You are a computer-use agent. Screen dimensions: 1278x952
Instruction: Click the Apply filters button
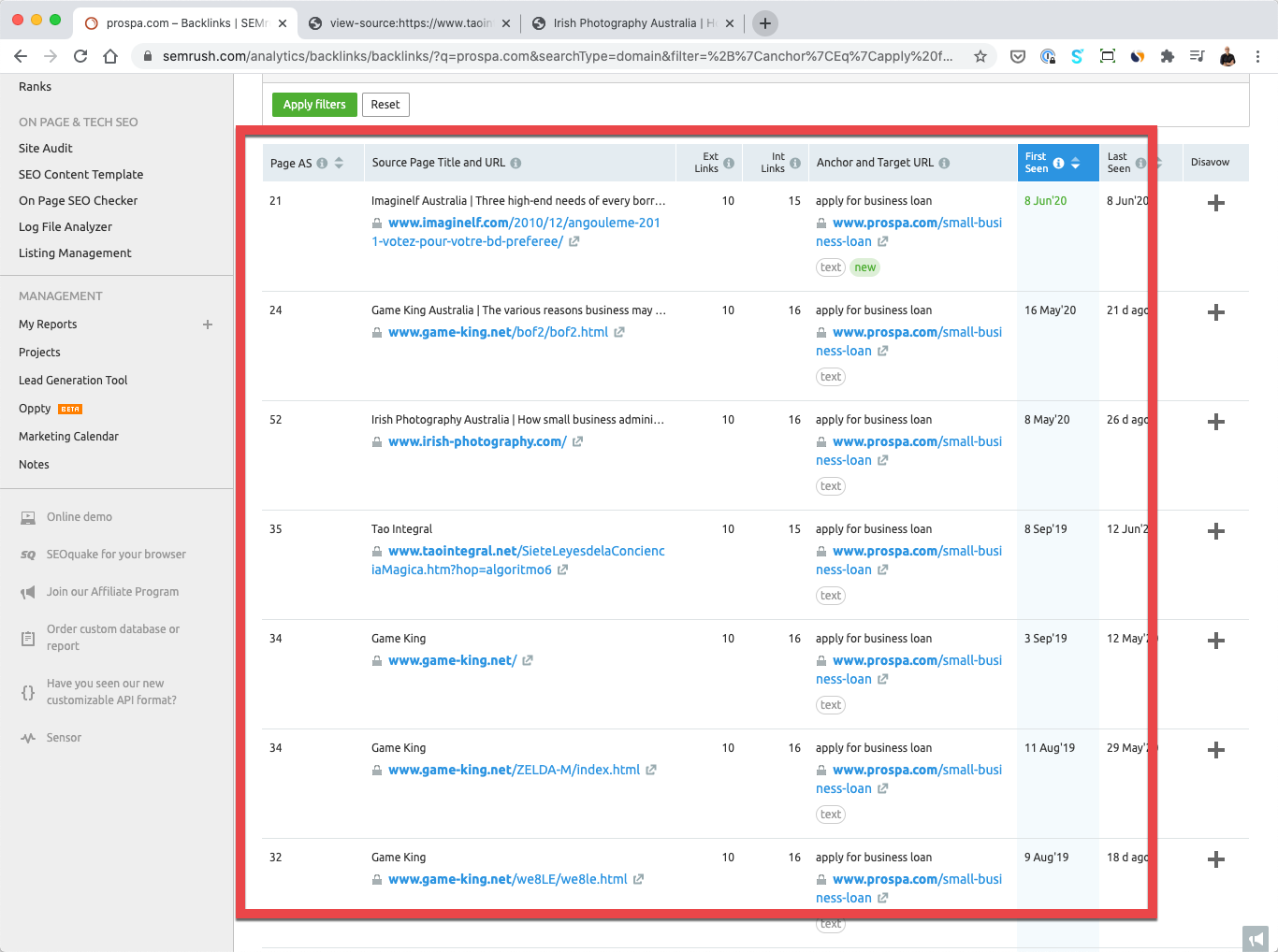(x=314, y=105)
